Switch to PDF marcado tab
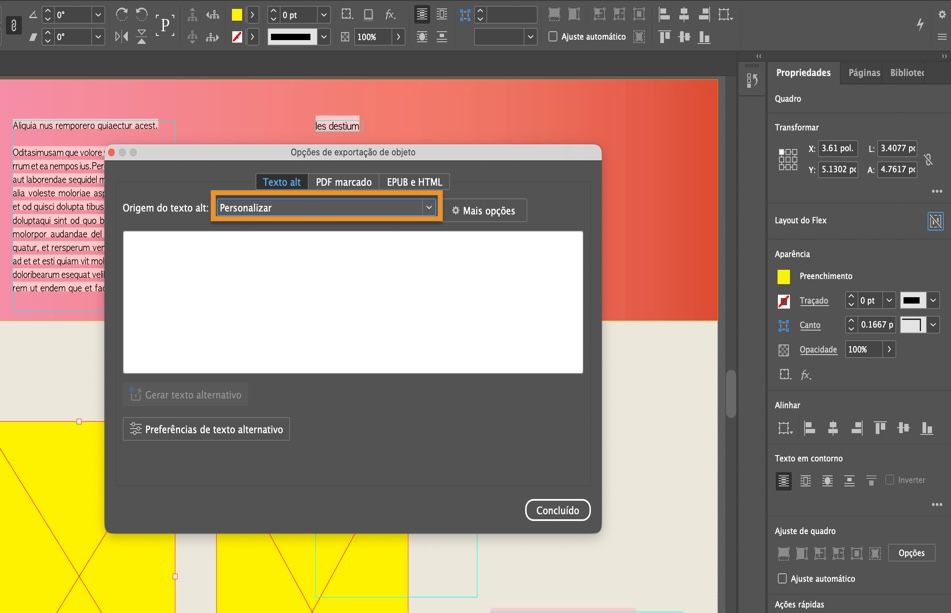Image resolution: width=951 pixels, height=613 pixels. tap(343, 182)
